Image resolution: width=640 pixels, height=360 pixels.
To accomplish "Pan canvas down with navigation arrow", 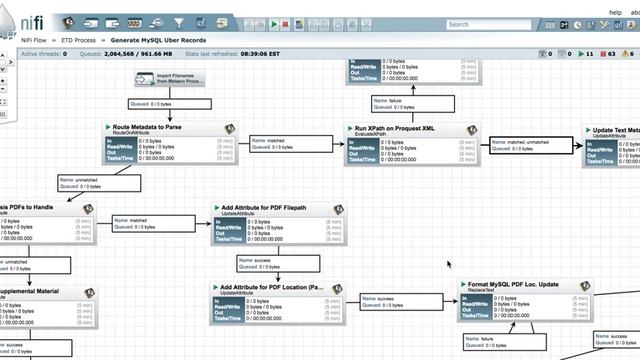I will click(2, 69).
